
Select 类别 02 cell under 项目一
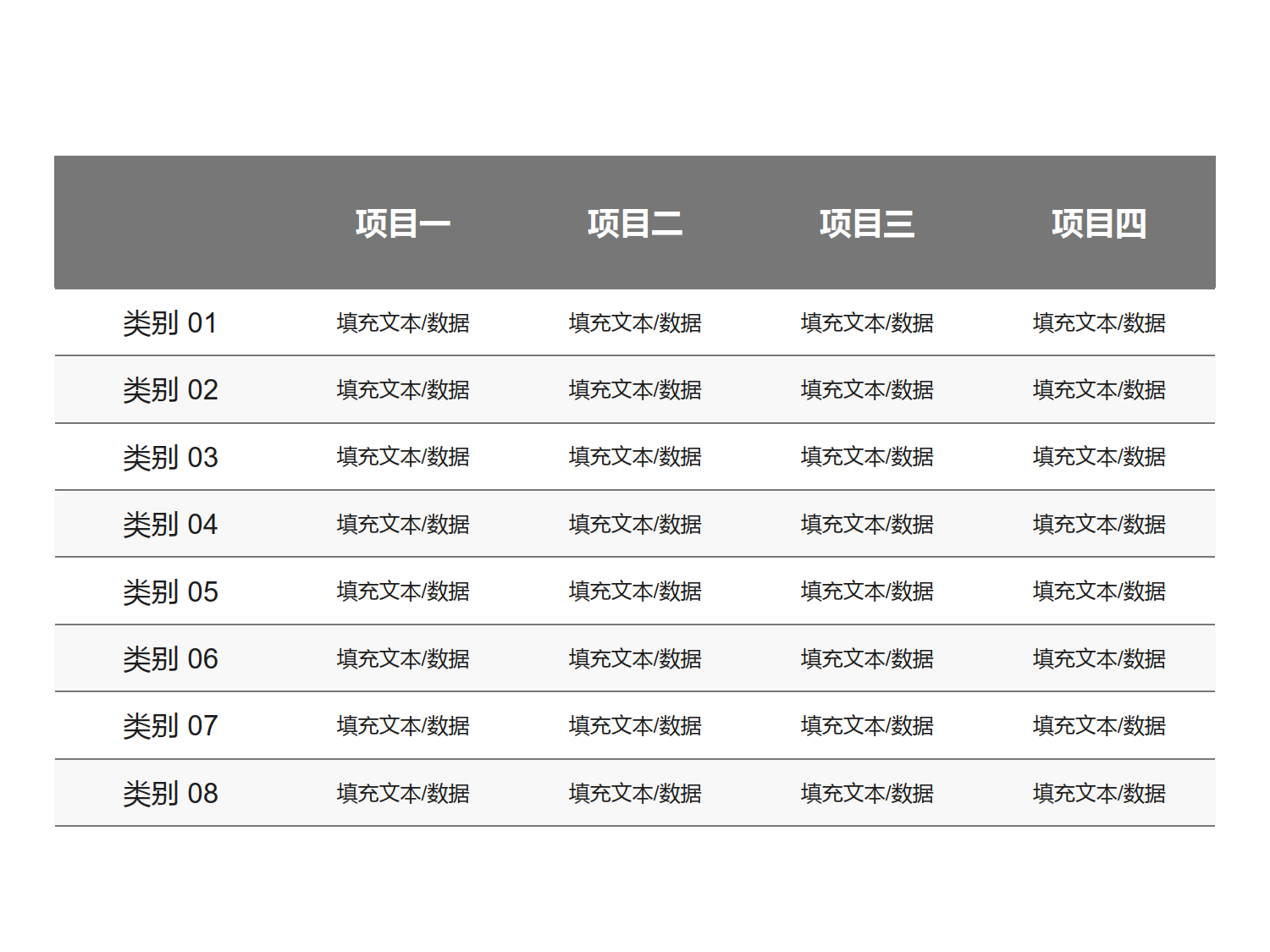[x=403, y=389]
